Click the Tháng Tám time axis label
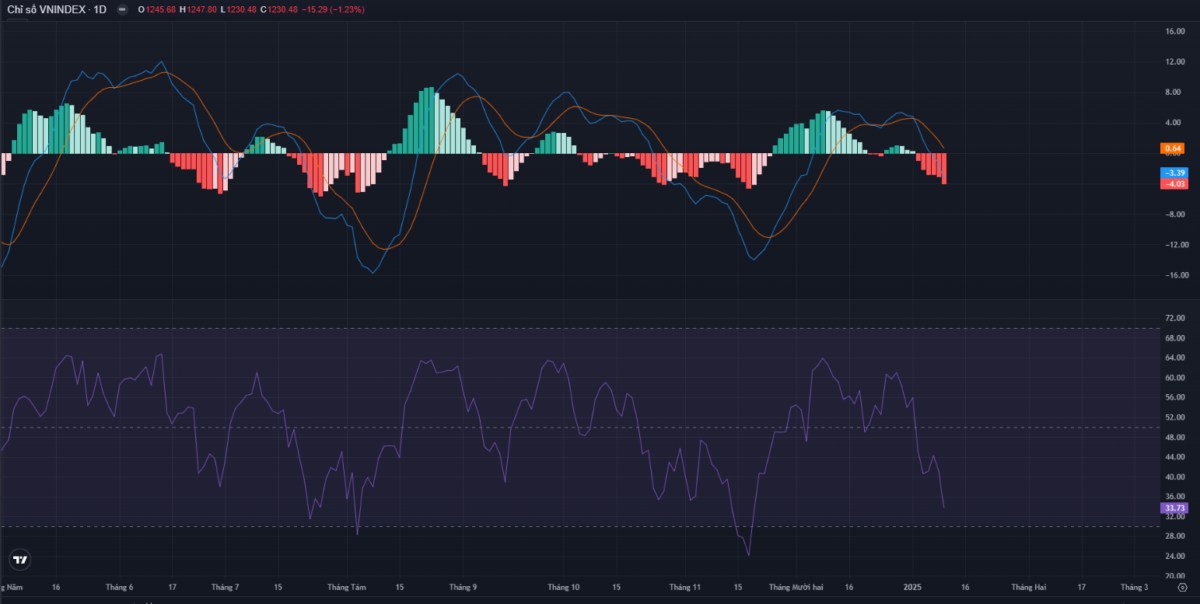This screenshot has width=1200, height=604. click(346, 588)
